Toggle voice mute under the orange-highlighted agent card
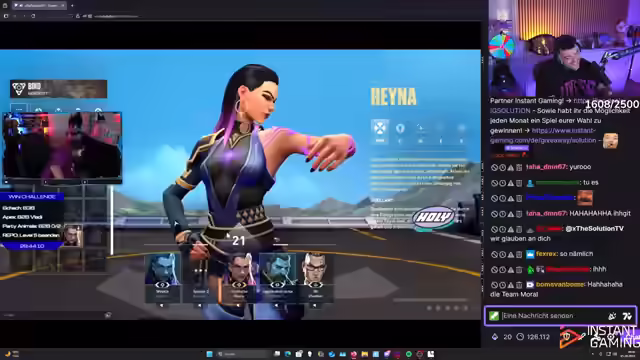Viewport: 640px width, 360px height. click(x=238, y=305)
